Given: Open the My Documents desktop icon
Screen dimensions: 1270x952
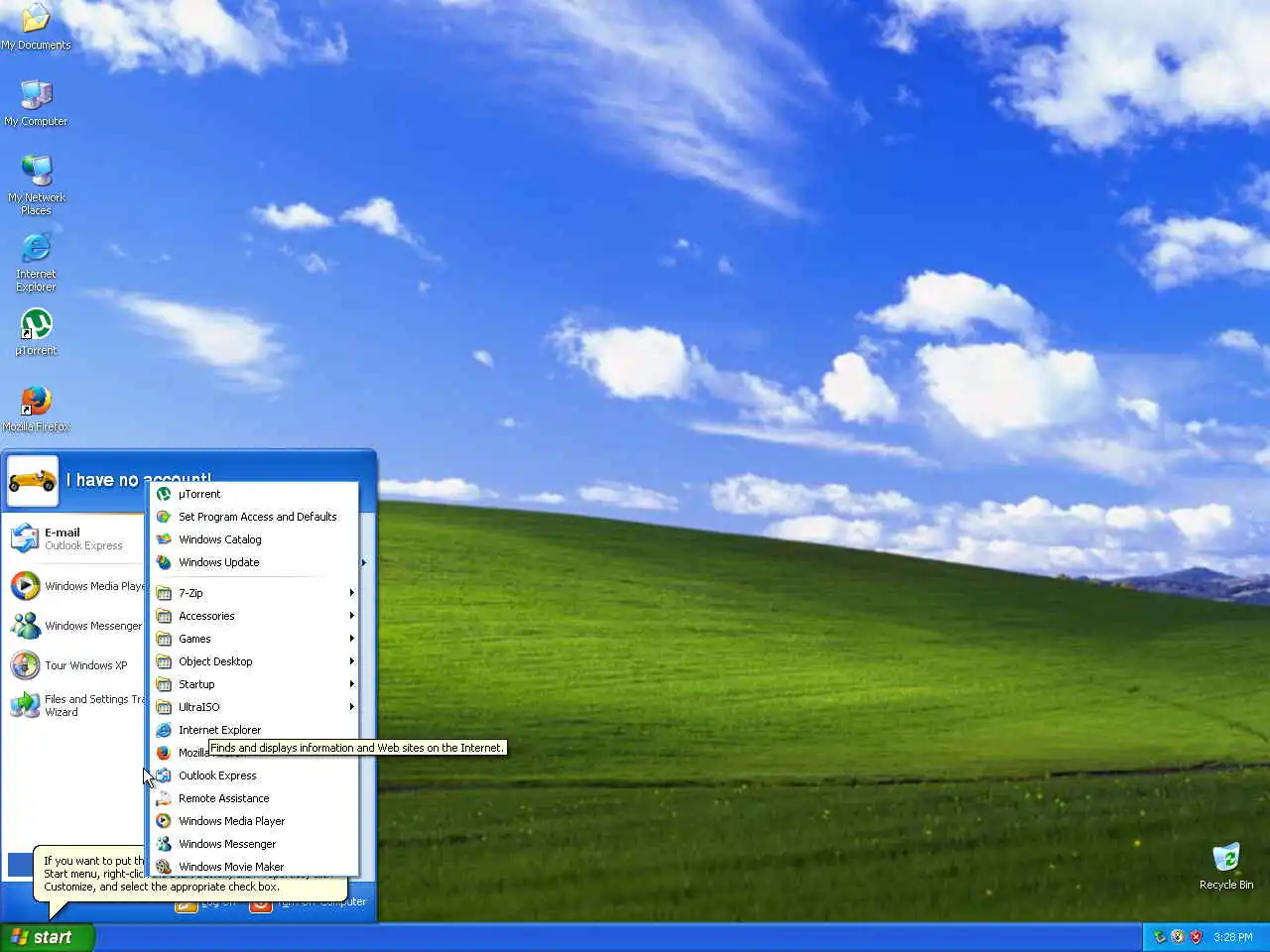Looking at the screenshot, I should click(x=36, y=27).
